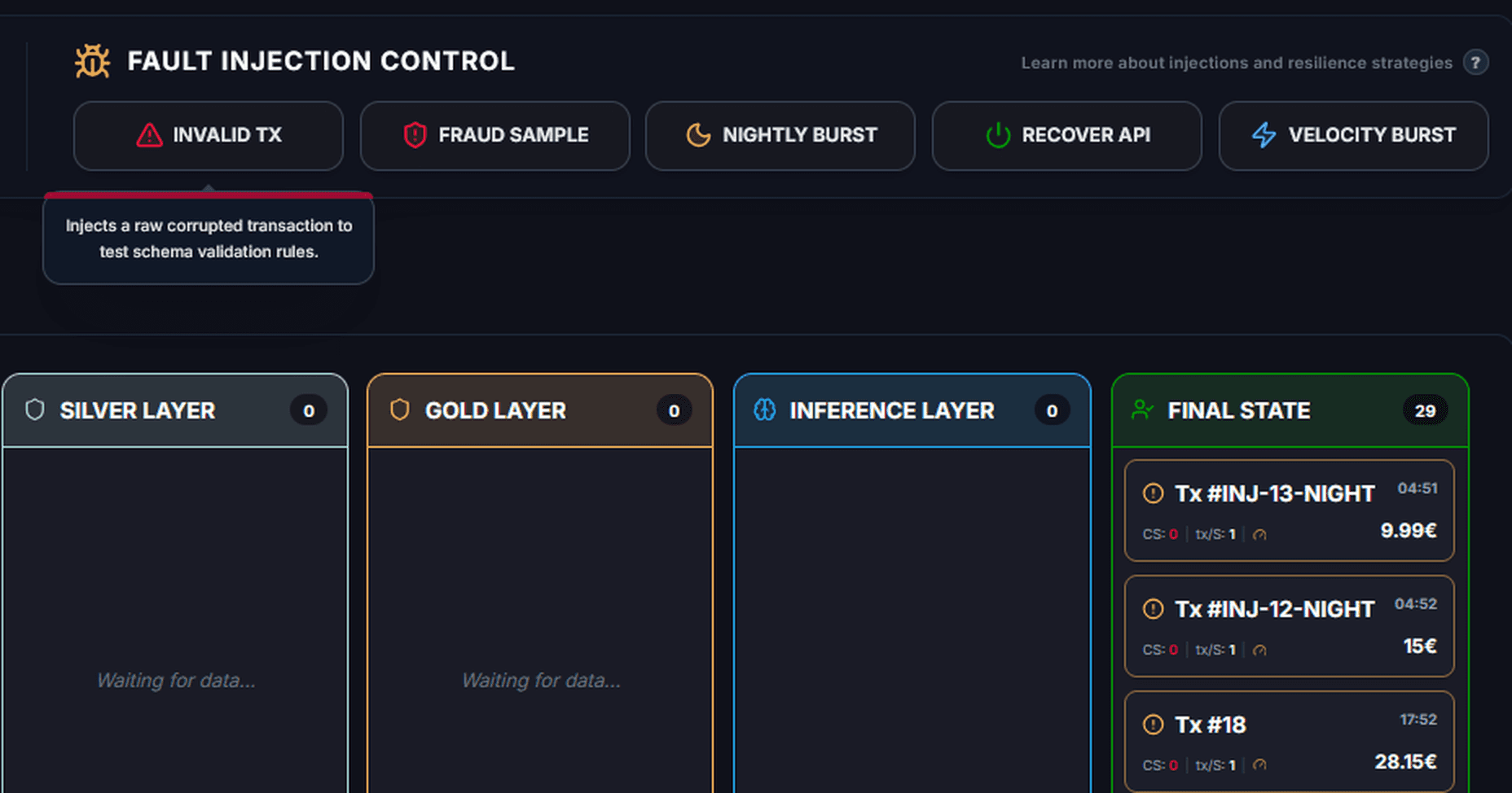1512x793 pixels.
Task: Click the Recover API button
Action: click(1067, 135)
